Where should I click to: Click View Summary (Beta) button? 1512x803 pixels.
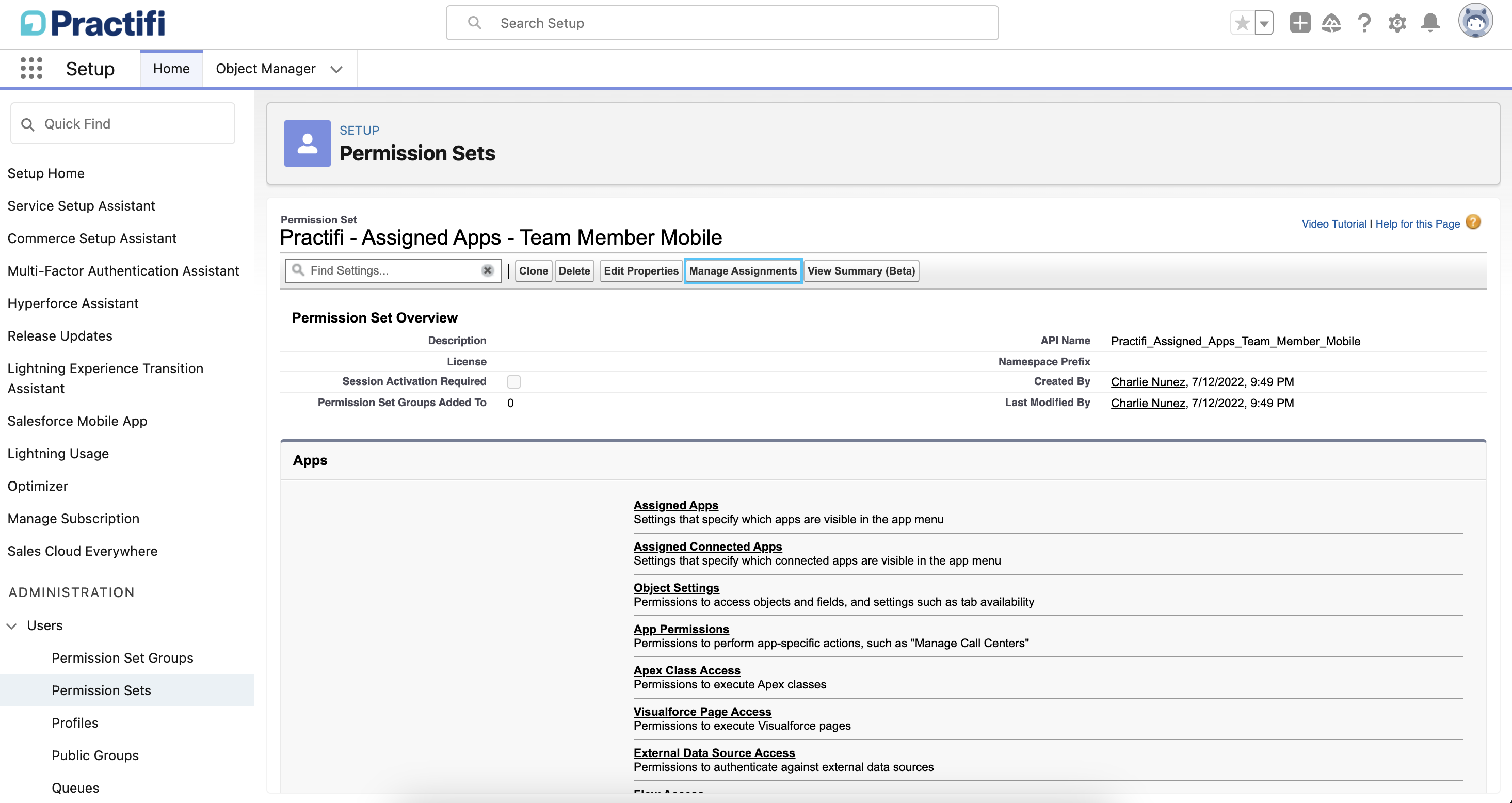click(860, 270)
